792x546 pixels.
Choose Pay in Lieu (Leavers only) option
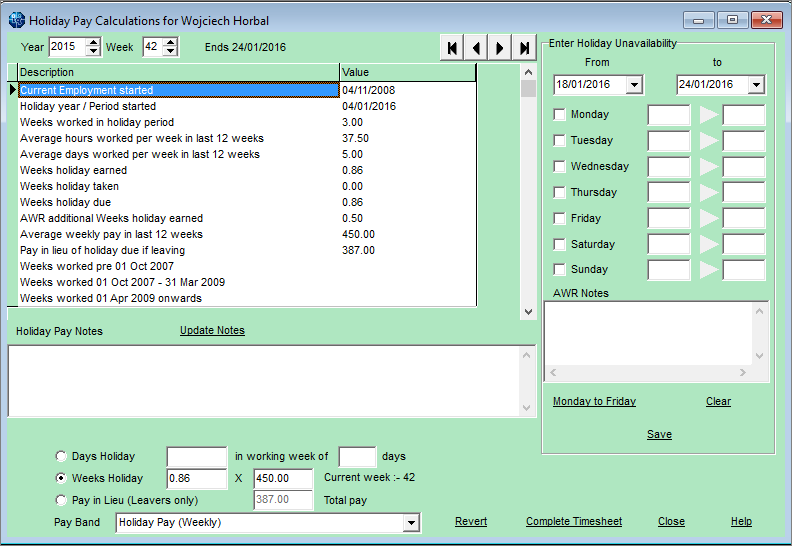click(61, 500)
